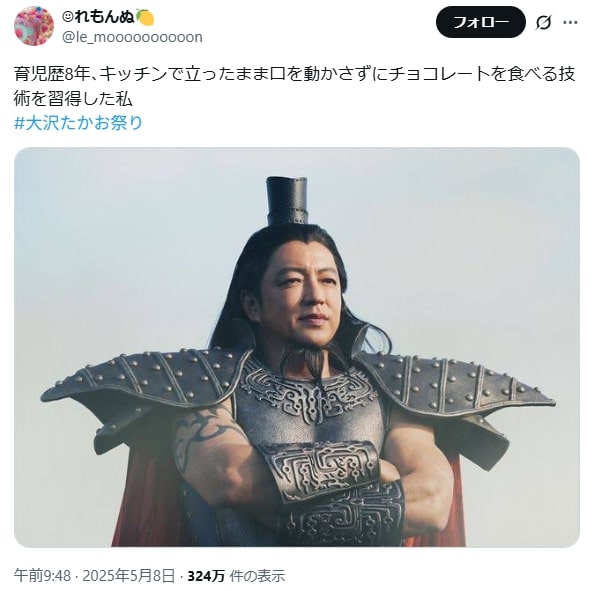Open the attached armored warrior photo
The height and width of the screenshot is (591, 593).
click(297, 347)
